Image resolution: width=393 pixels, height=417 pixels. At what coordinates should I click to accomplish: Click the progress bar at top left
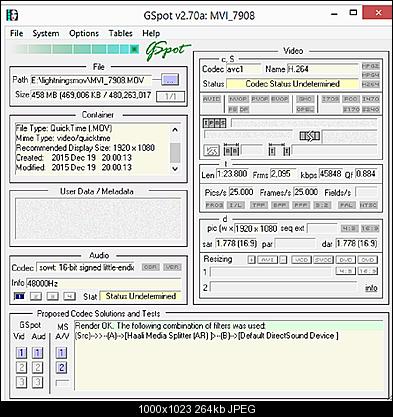click(x=77, y=50)
